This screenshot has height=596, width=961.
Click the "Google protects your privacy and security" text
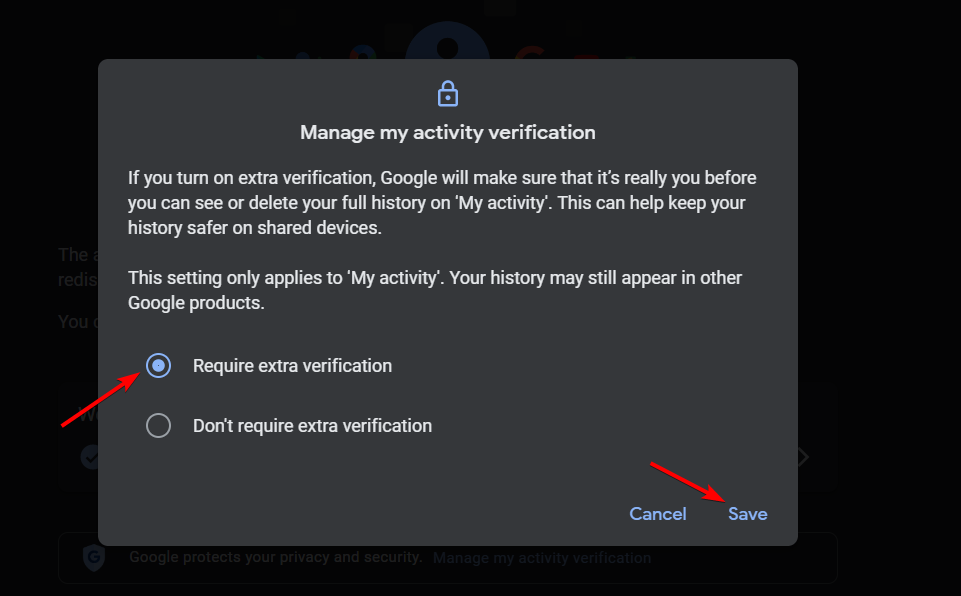tap(275, 557)
